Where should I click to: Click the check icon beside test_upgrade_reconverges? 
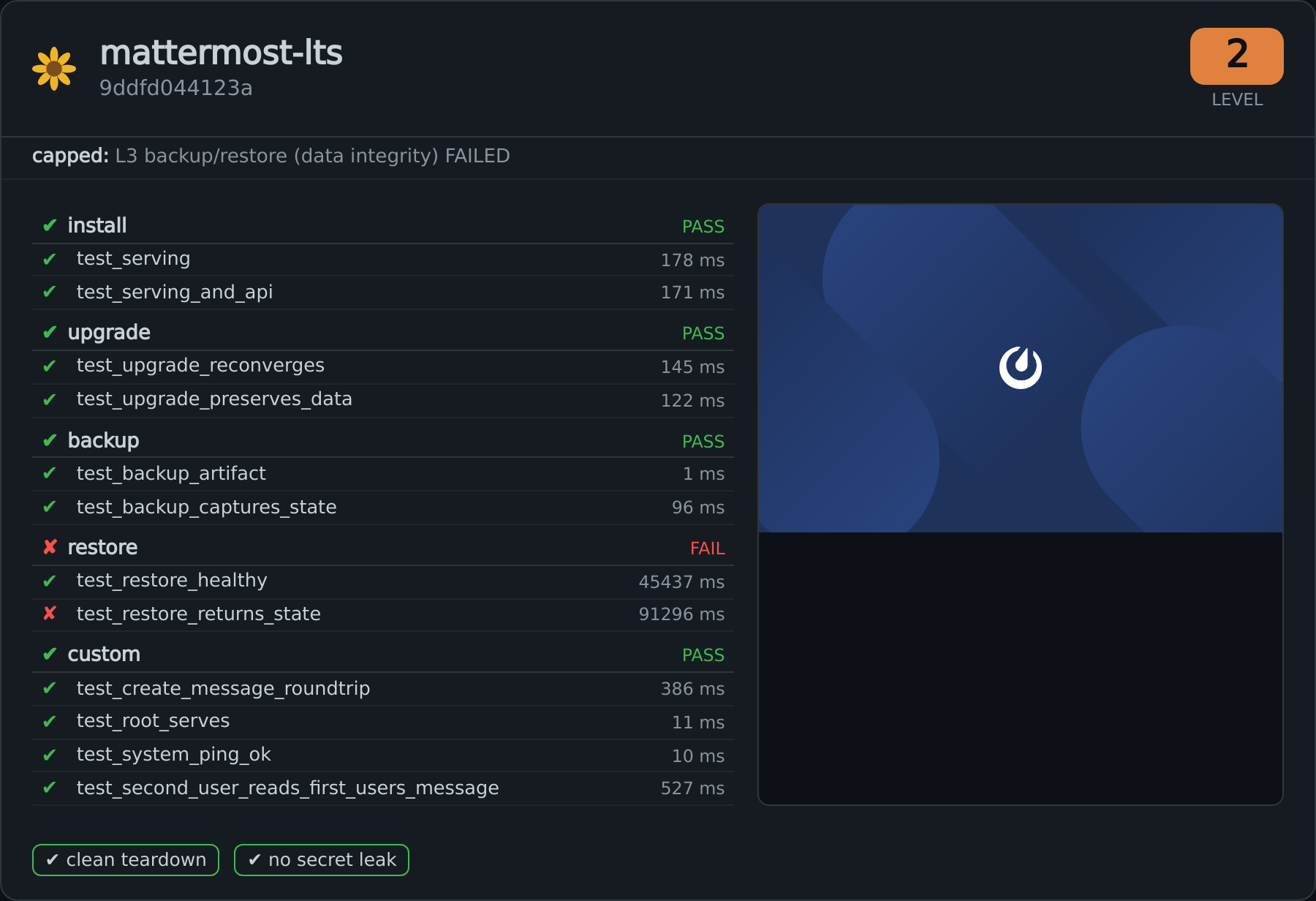(50, 366)
